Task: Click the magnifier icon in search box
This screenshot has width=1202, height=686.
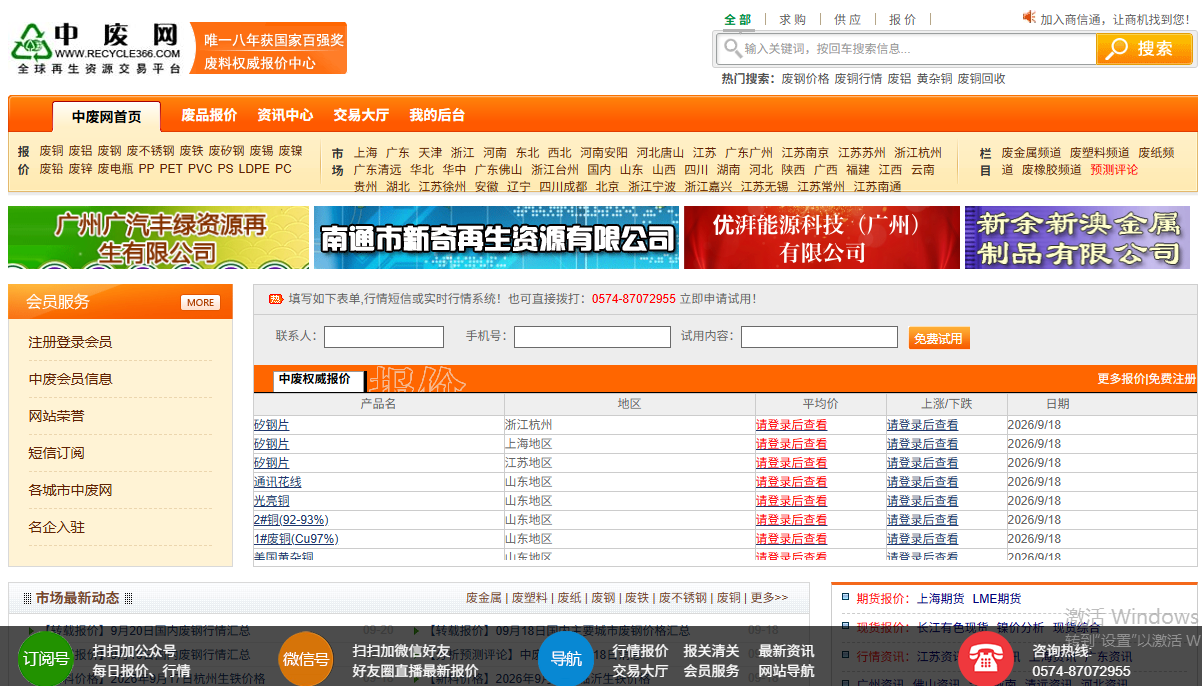Action: pos(733,48)
